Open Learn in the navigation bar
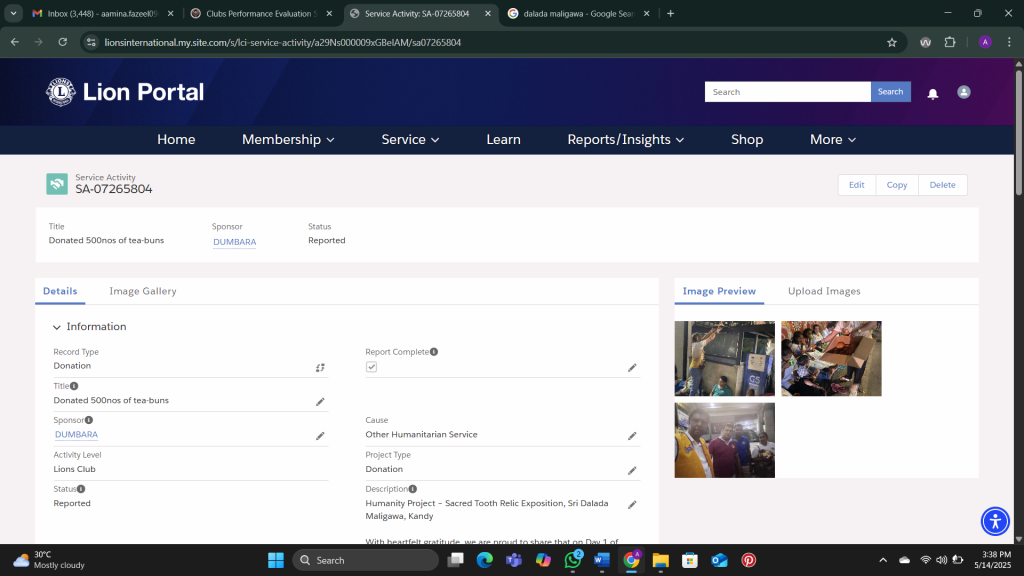 [504, 140]
